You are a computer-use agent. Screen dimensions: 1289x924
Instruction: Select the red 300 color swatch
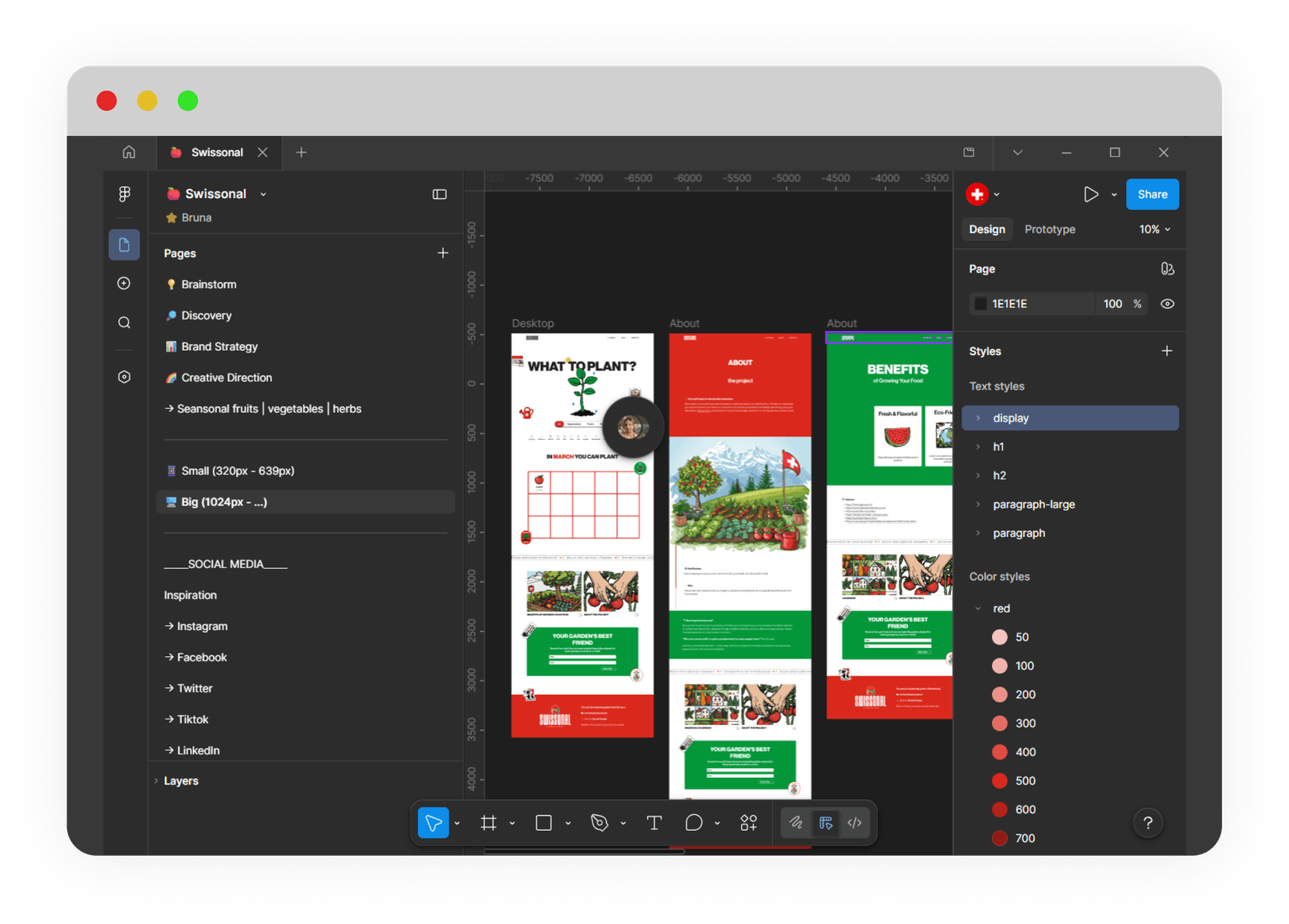(999, 723)
